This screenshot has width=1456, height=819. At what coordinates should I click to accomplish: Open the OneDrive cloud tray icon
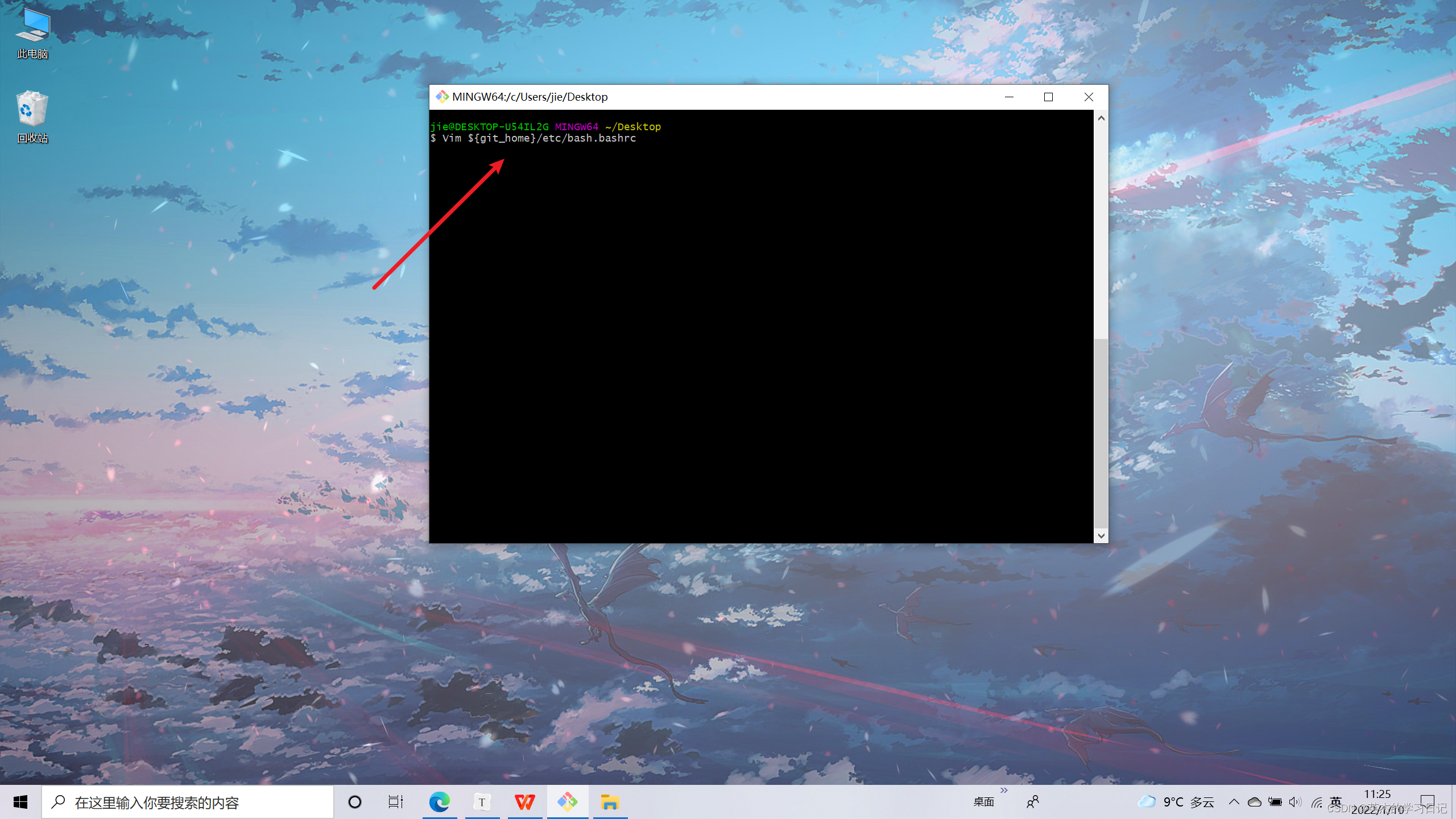tap(1254, 802)
